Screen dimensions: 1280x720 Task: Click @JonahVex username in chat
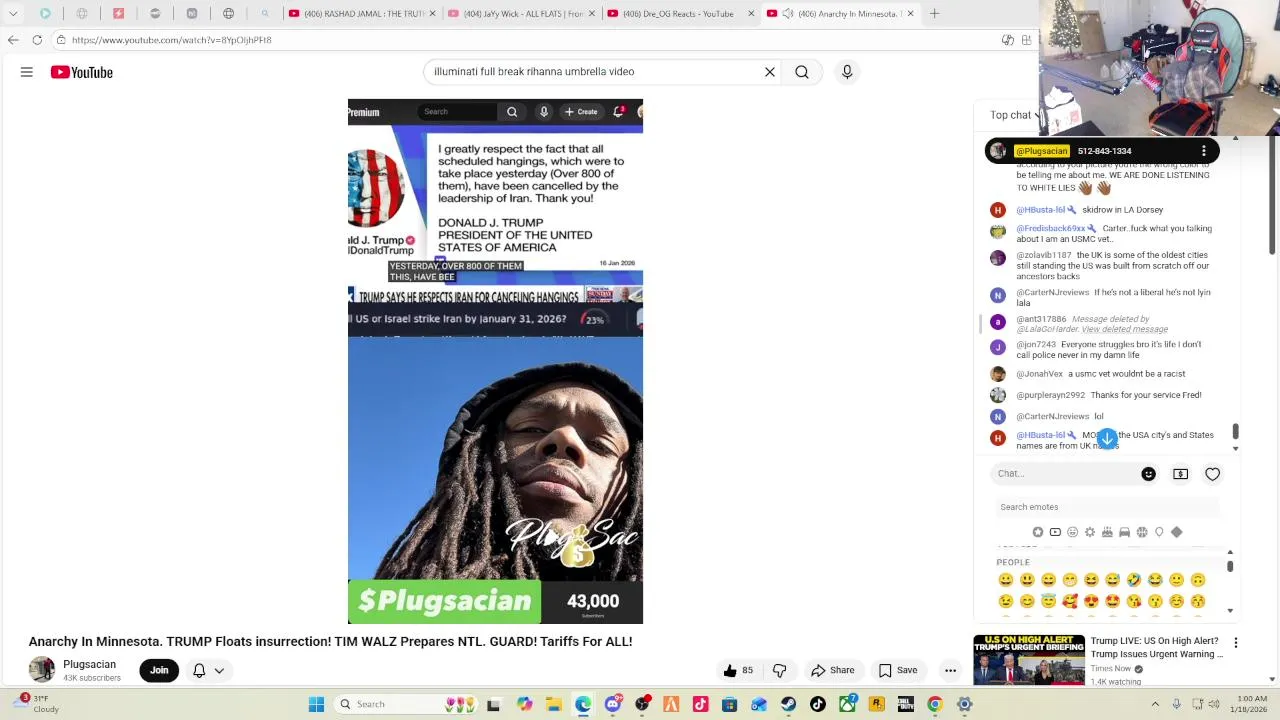point(1039,374)
